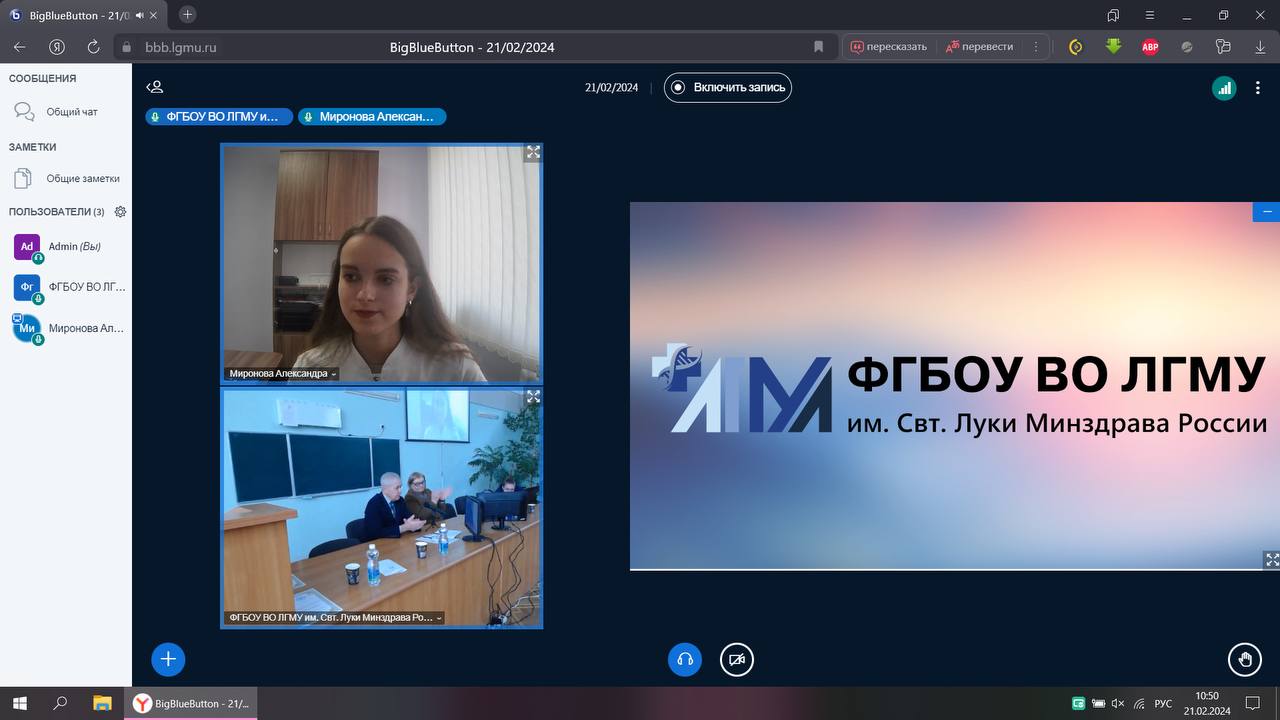Click the СООБЩЕНИЯ heading
1280x720 pixels.
tap(42, 78)
